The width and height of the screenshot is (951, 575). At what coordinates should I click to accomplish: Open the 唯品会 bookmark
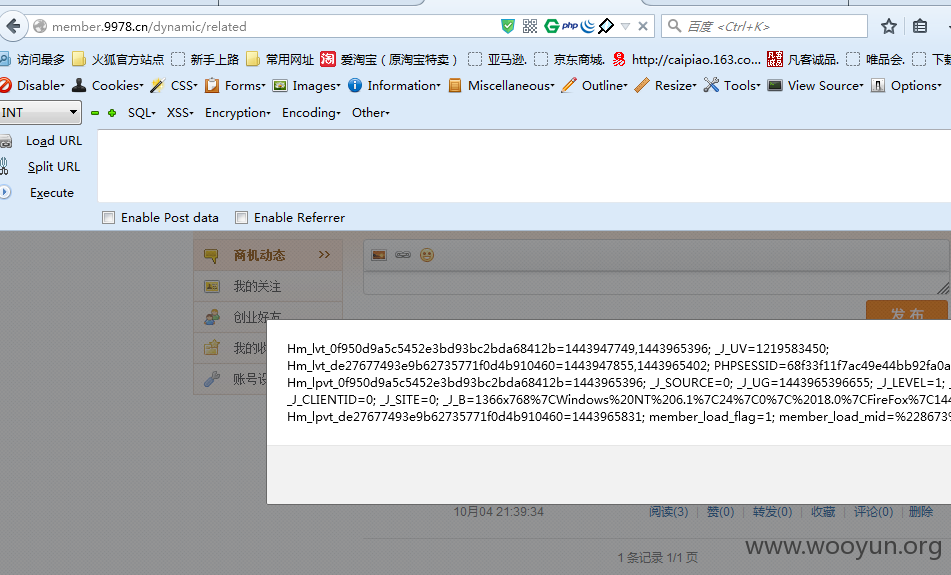tap(876, 59)
